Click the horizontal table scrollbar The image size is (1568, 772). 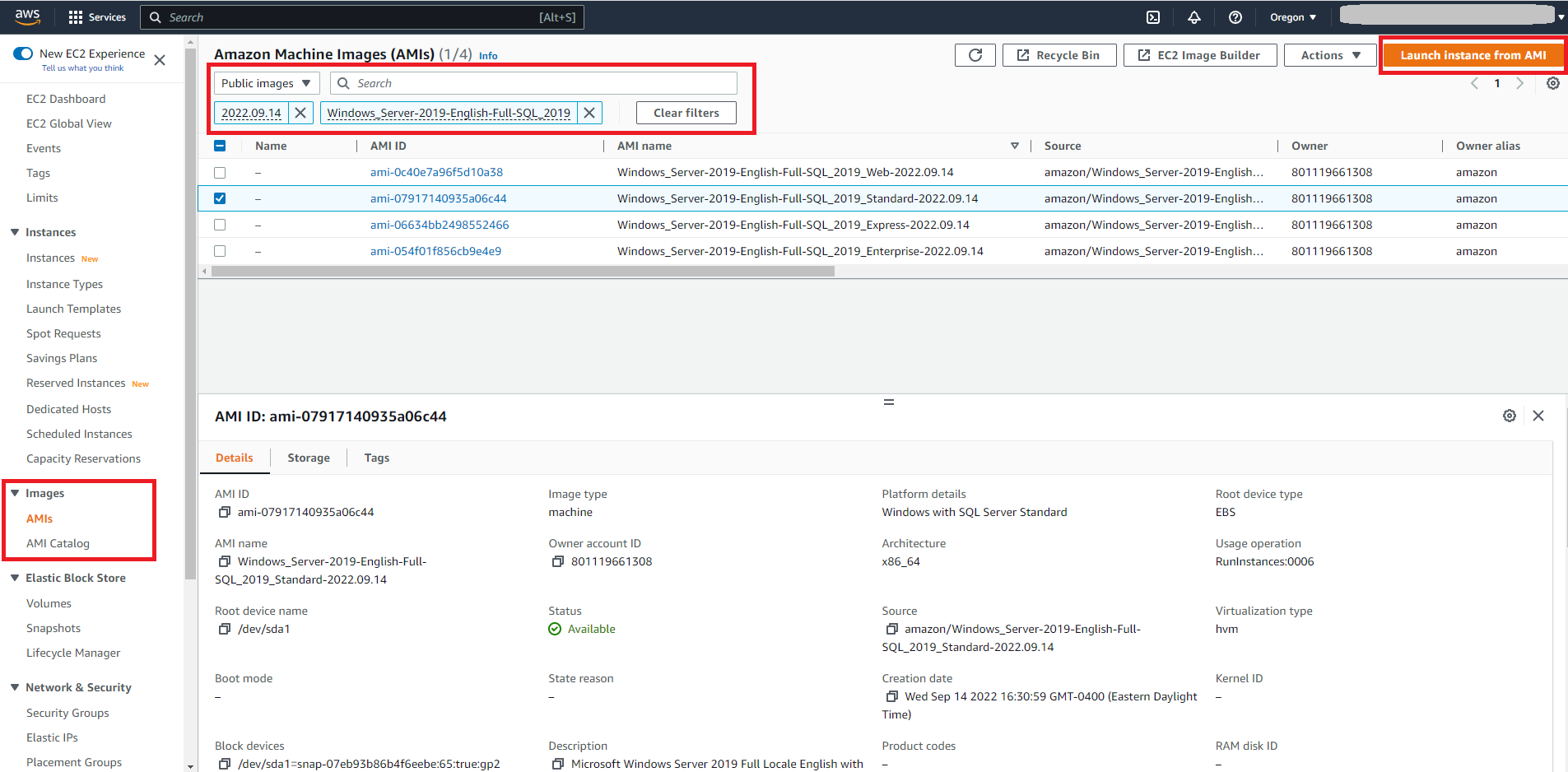[523, 271]
